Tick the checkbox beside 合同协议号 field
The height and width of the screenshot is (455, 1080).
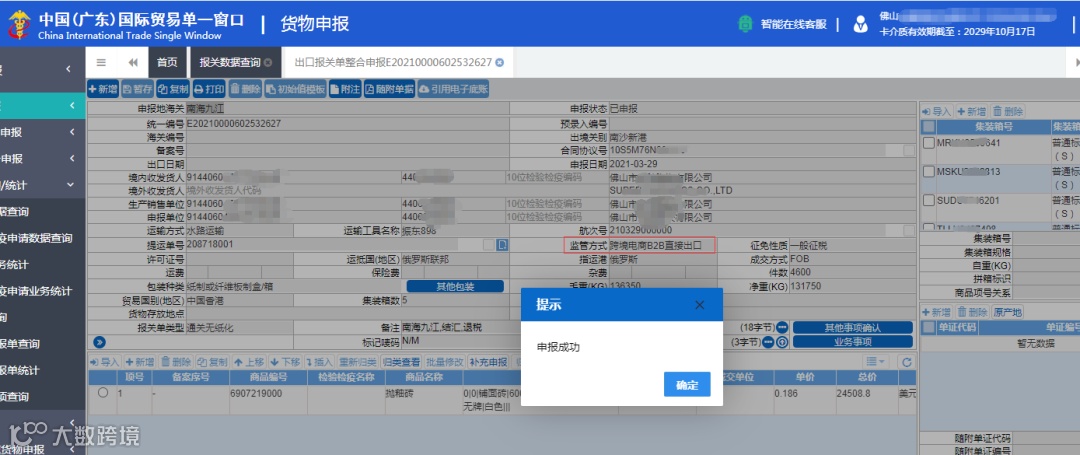click(x=909, y=150)
